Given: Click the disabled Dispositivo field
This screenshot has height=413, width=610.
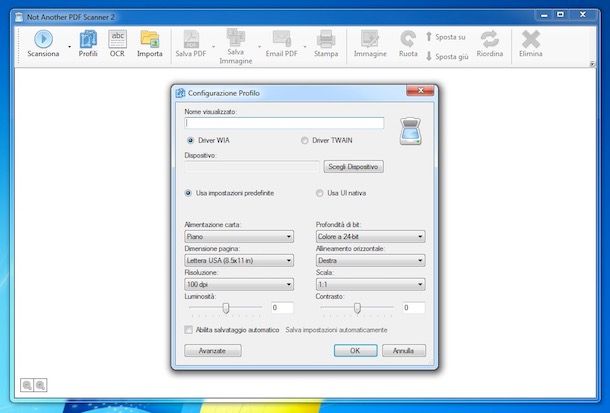Looking at the screenshot, I should (x=251, y=167).
